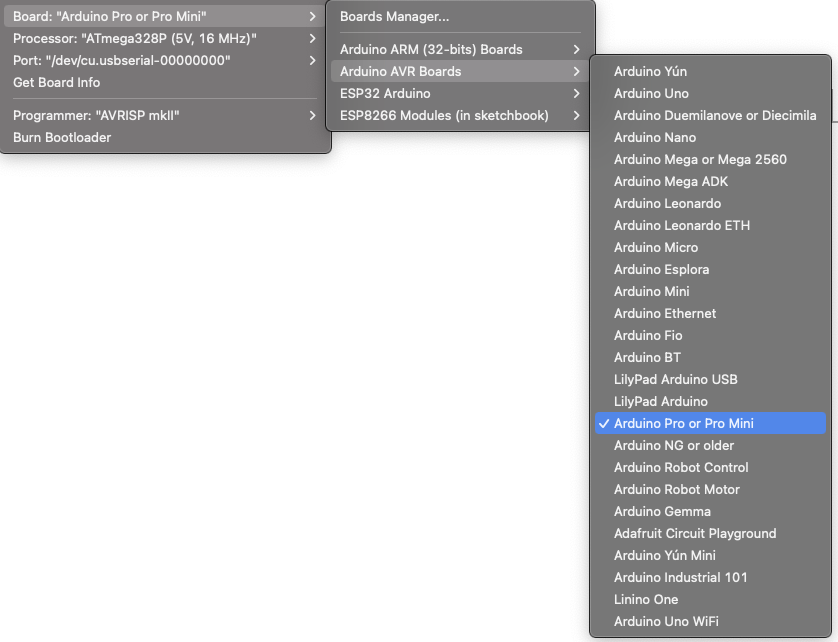Choose Arduino Yún Mini board

[x=710, y=555]
